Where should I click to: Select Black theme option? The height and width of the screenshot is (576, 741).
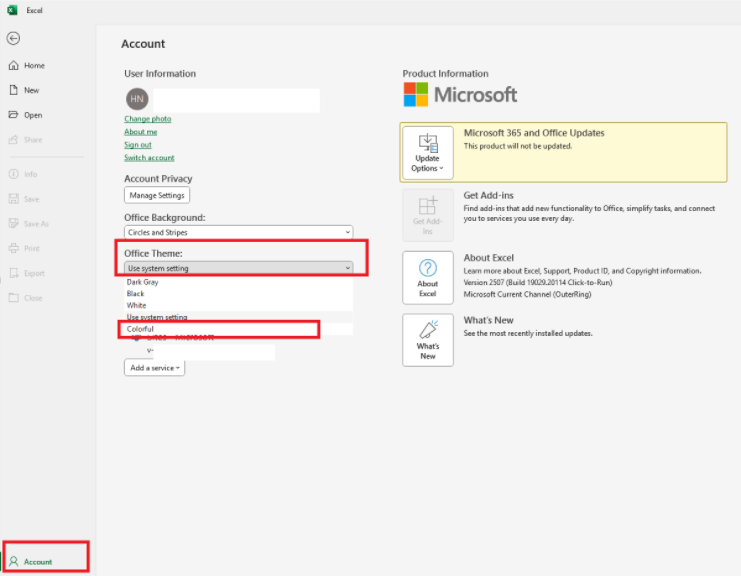[x=239, y=293]
